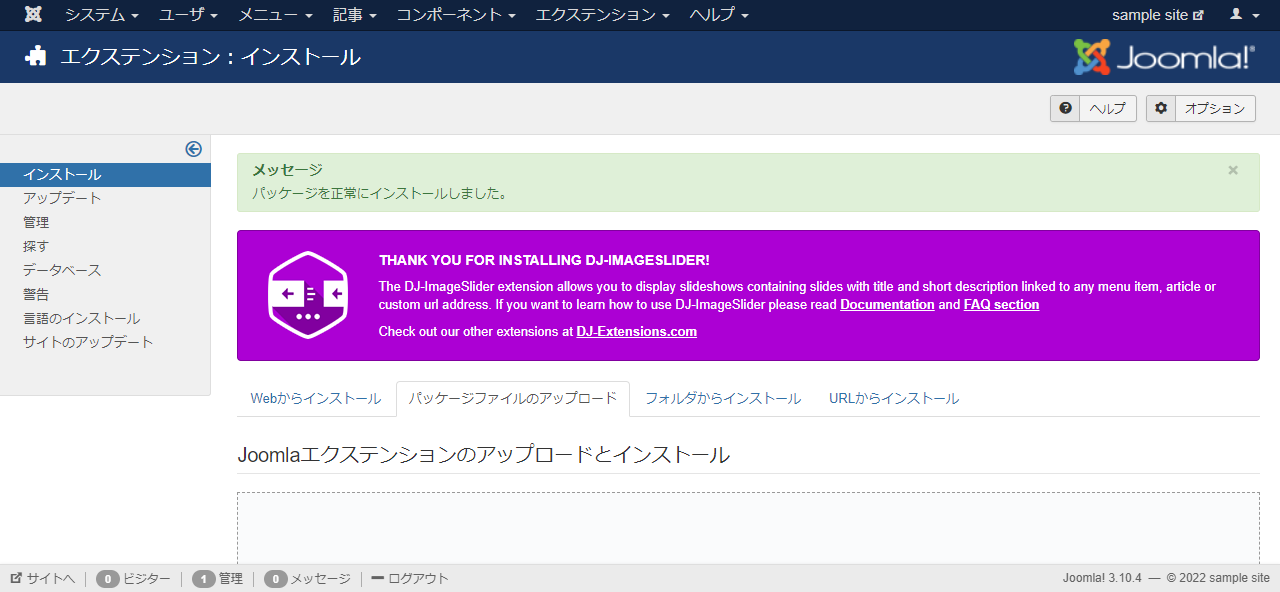Select アップデート in the sidebar
The height and width of the screenshot is (592, 1280).
point(62,198)
